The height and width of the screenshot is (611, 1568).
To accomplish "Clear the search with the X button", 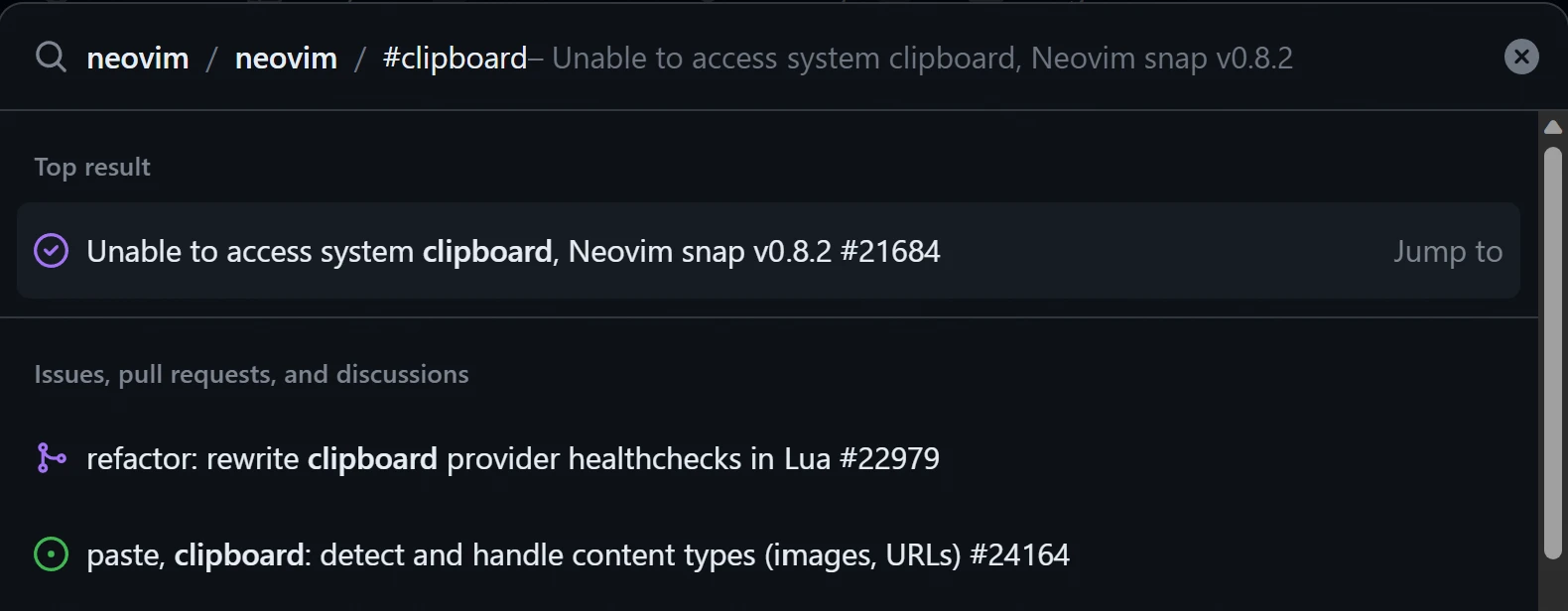I will pos(1521,57).
